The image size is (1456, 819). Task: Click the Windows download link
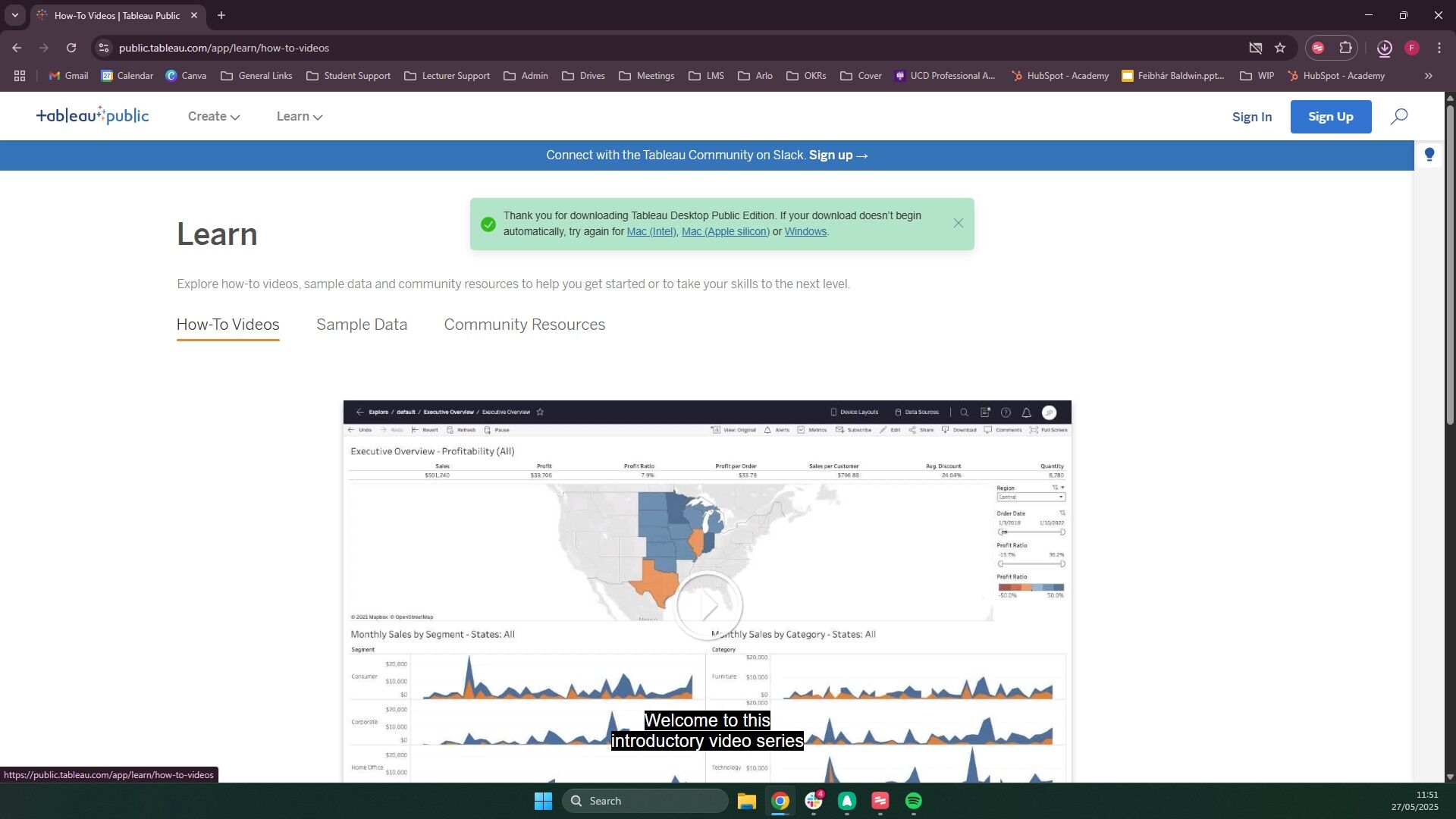coord(805,232)
